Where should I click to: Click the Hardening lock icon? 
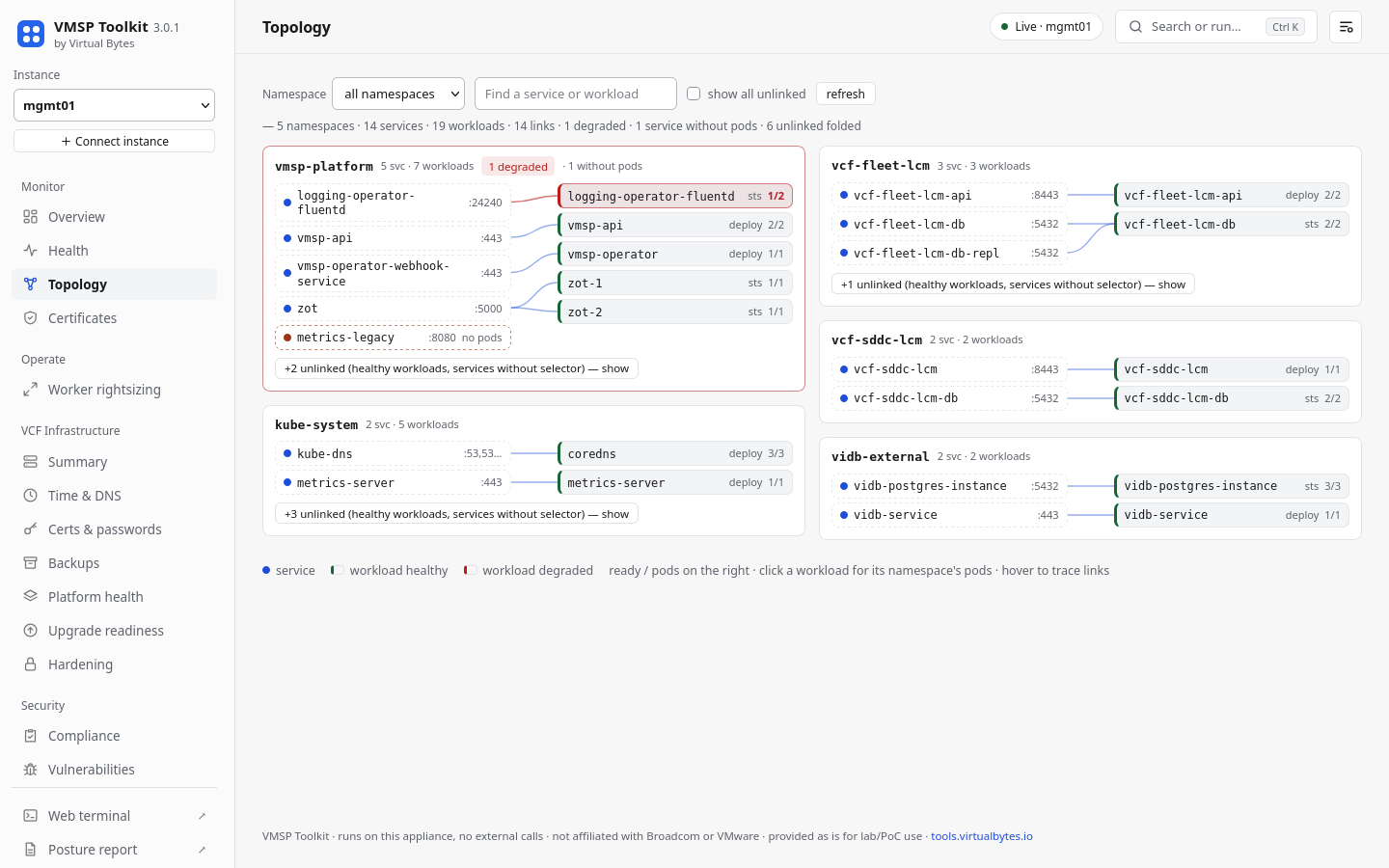(x=31, y=665)
